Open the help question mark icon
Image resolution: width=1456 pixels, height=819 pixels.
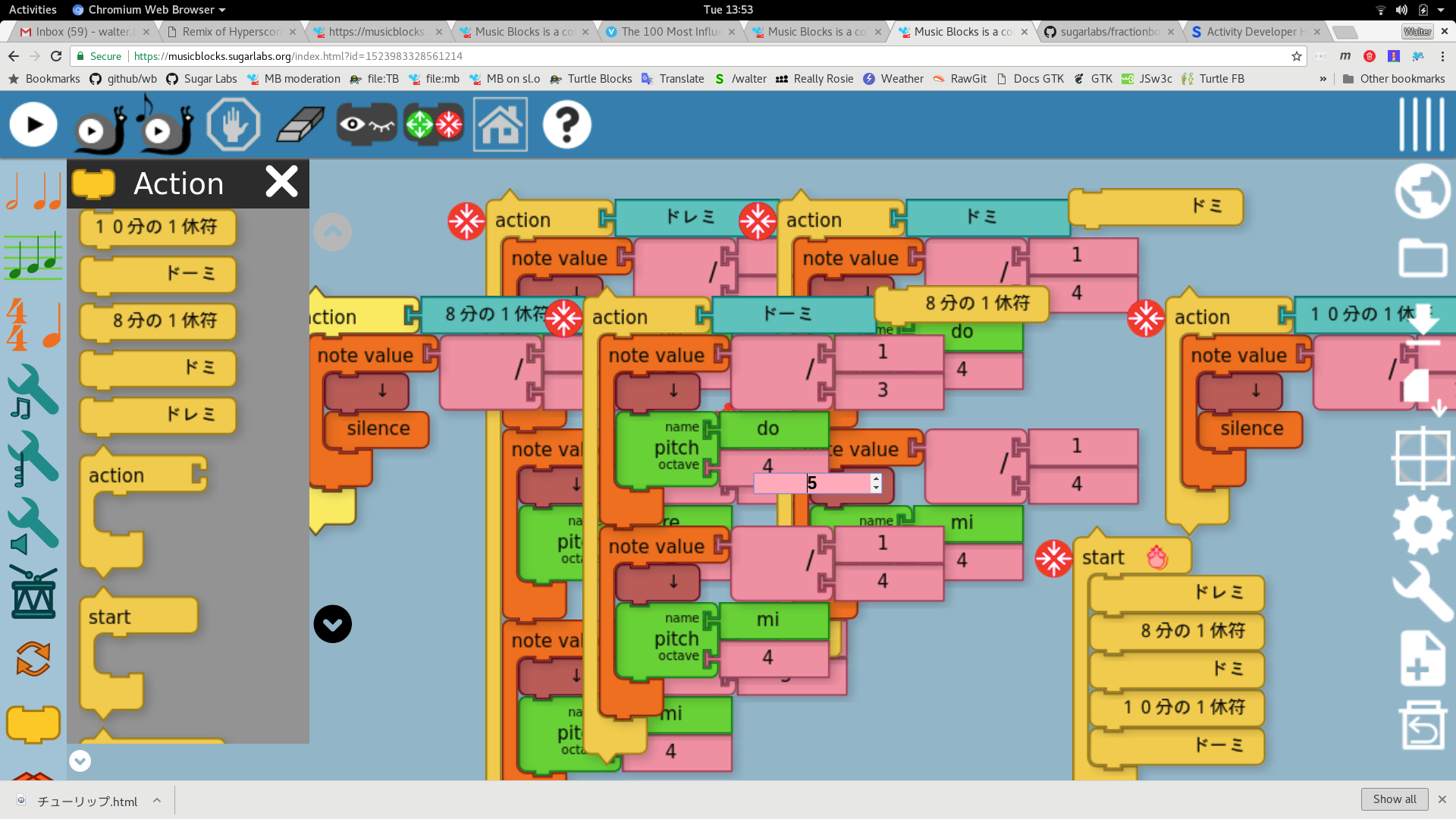[x=566, y=125]
